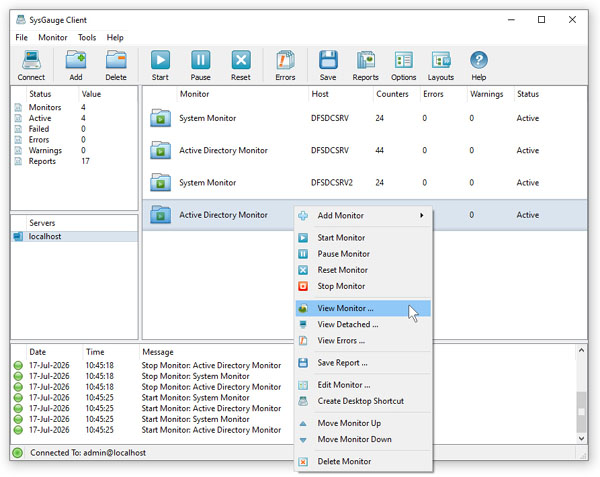Open the Monitor menu
600x477 pixels.
point(53,37)
